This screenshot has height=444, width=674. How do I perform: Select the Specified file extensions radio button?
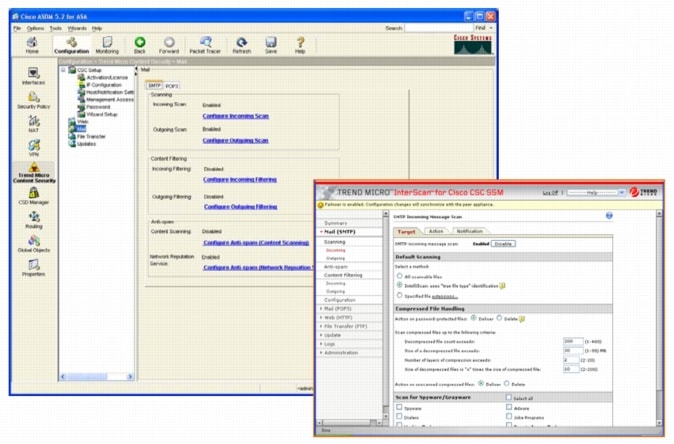coord(399,295)
